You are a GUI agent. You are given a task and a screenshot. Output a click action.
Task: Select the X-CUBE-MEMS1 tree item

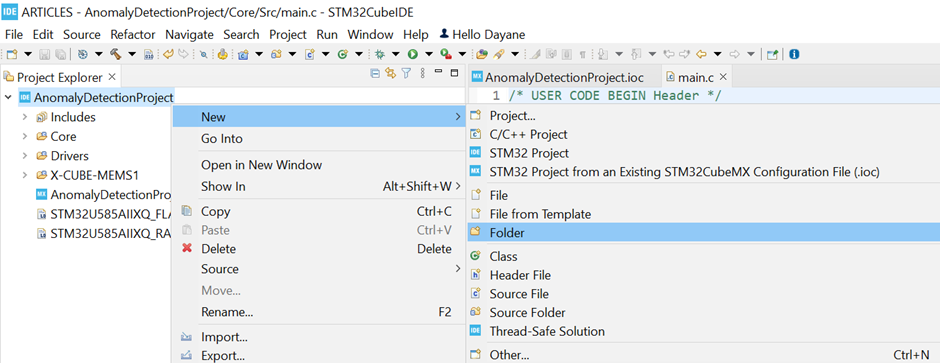(x=88, y=175)
